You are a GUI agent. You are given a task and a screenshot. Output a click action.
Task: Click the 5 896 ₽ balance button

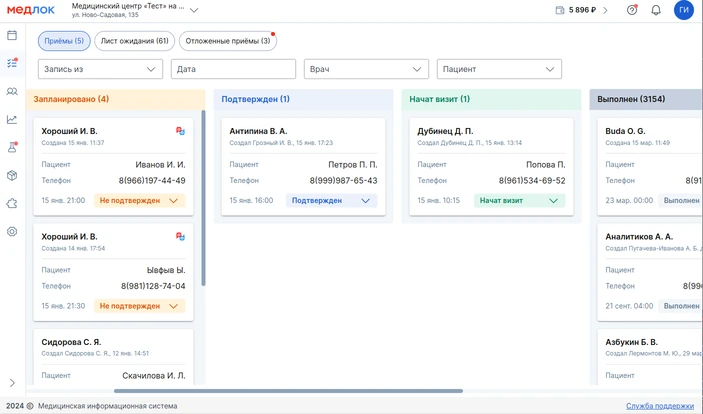point(582,10)
